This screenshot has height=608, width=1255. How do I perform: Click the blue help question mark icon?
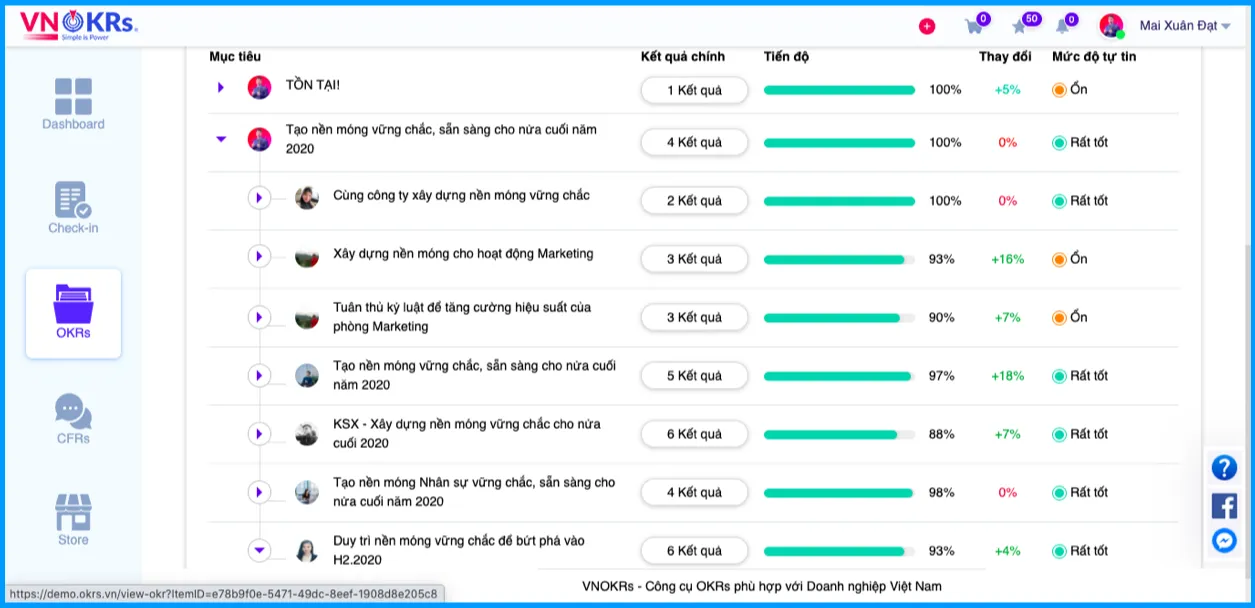pos(1224,468)
